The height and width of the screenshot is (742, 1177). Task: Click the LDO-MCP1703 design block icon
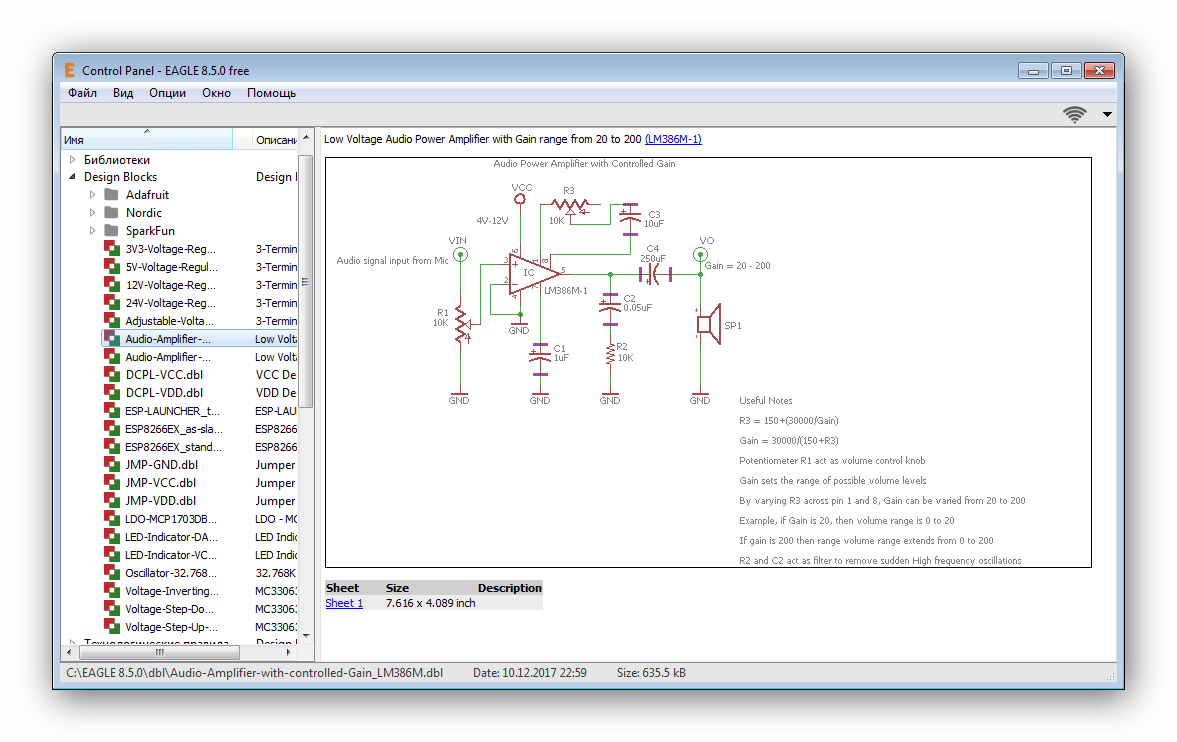point(111,519)
